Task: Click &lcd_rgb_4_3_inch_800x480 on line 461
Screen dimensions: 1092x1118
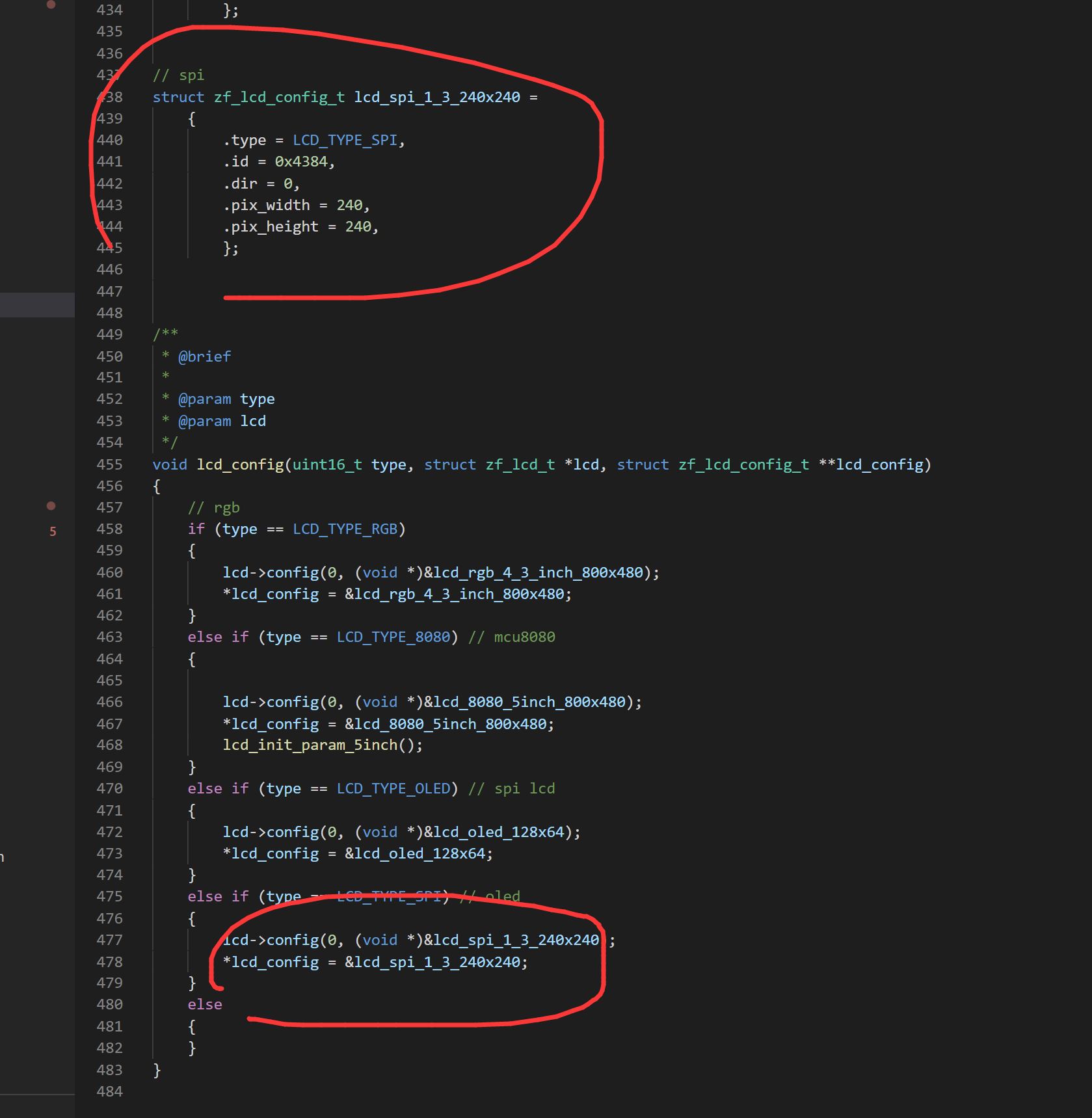Action: 455,594
